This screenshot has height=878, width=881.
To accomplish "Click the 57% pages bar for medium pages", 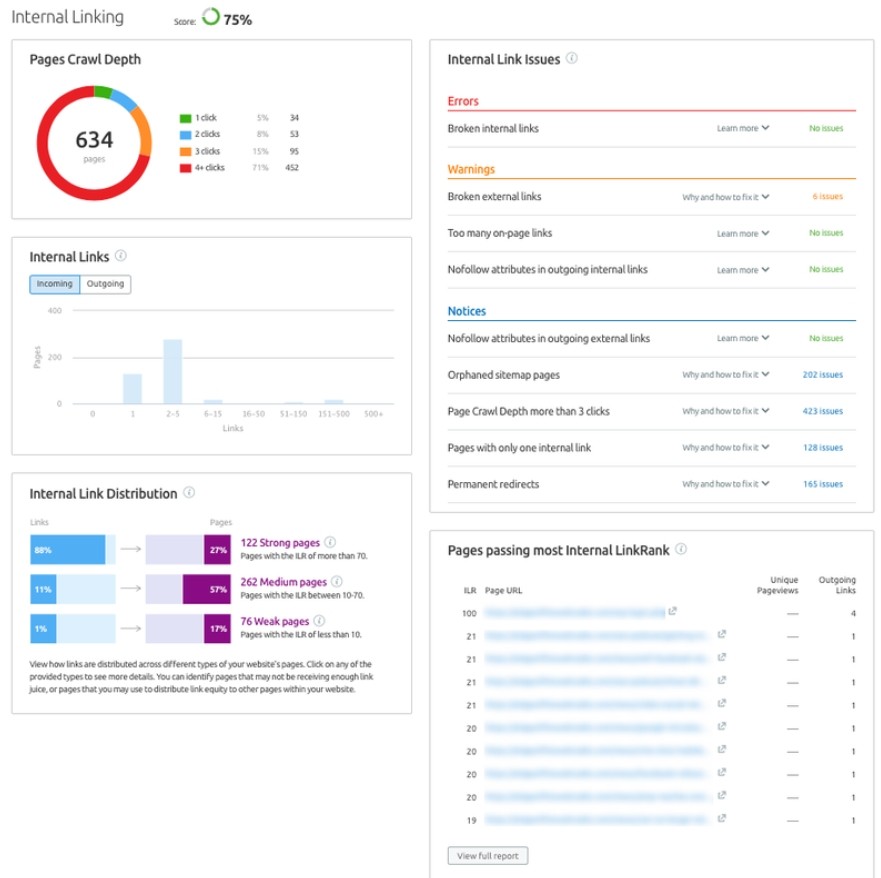I will tap(206, 589).
